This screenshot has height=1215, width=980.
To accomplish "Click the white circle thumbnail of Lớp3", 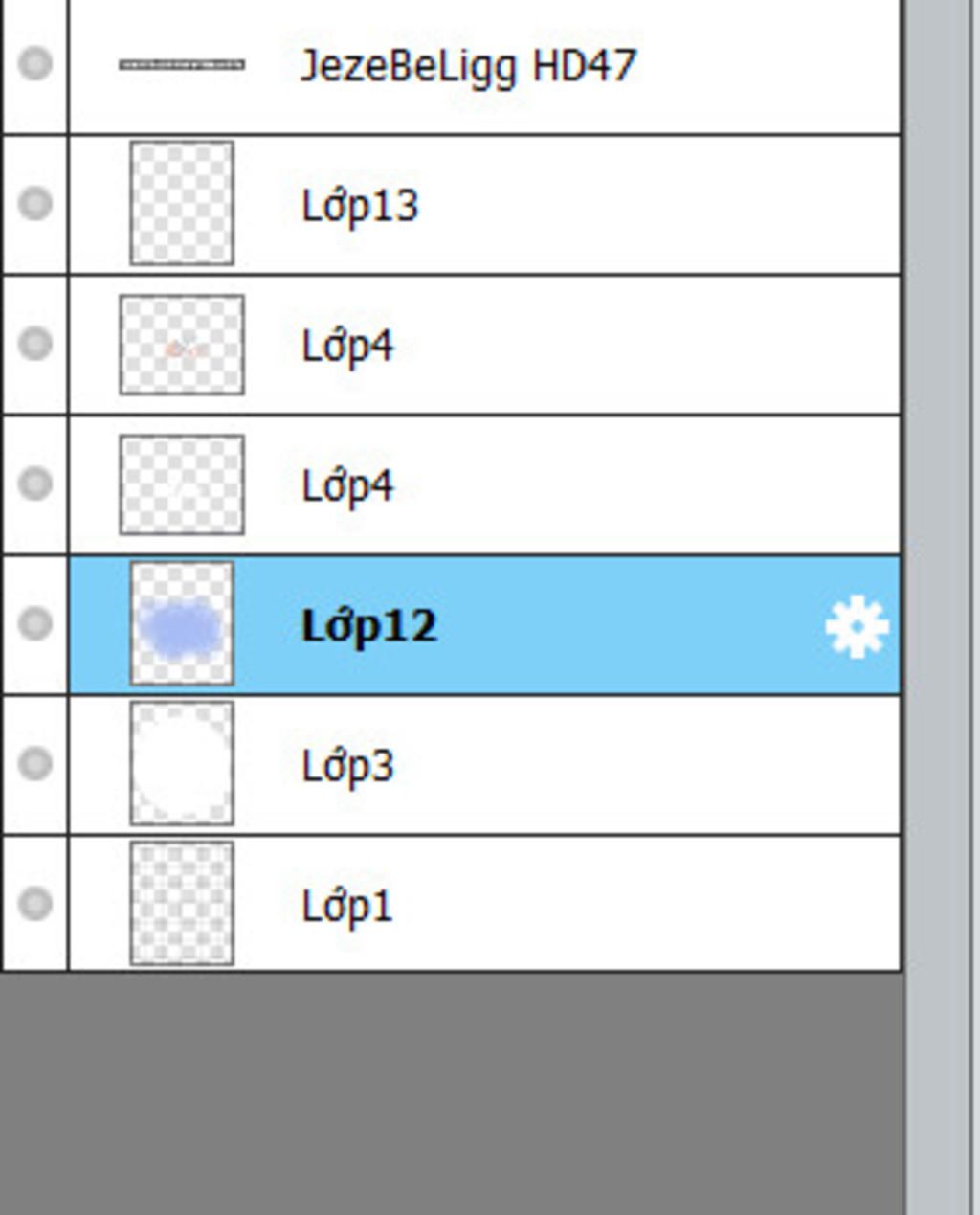I will pyautogui.click(x=182, y=763).
